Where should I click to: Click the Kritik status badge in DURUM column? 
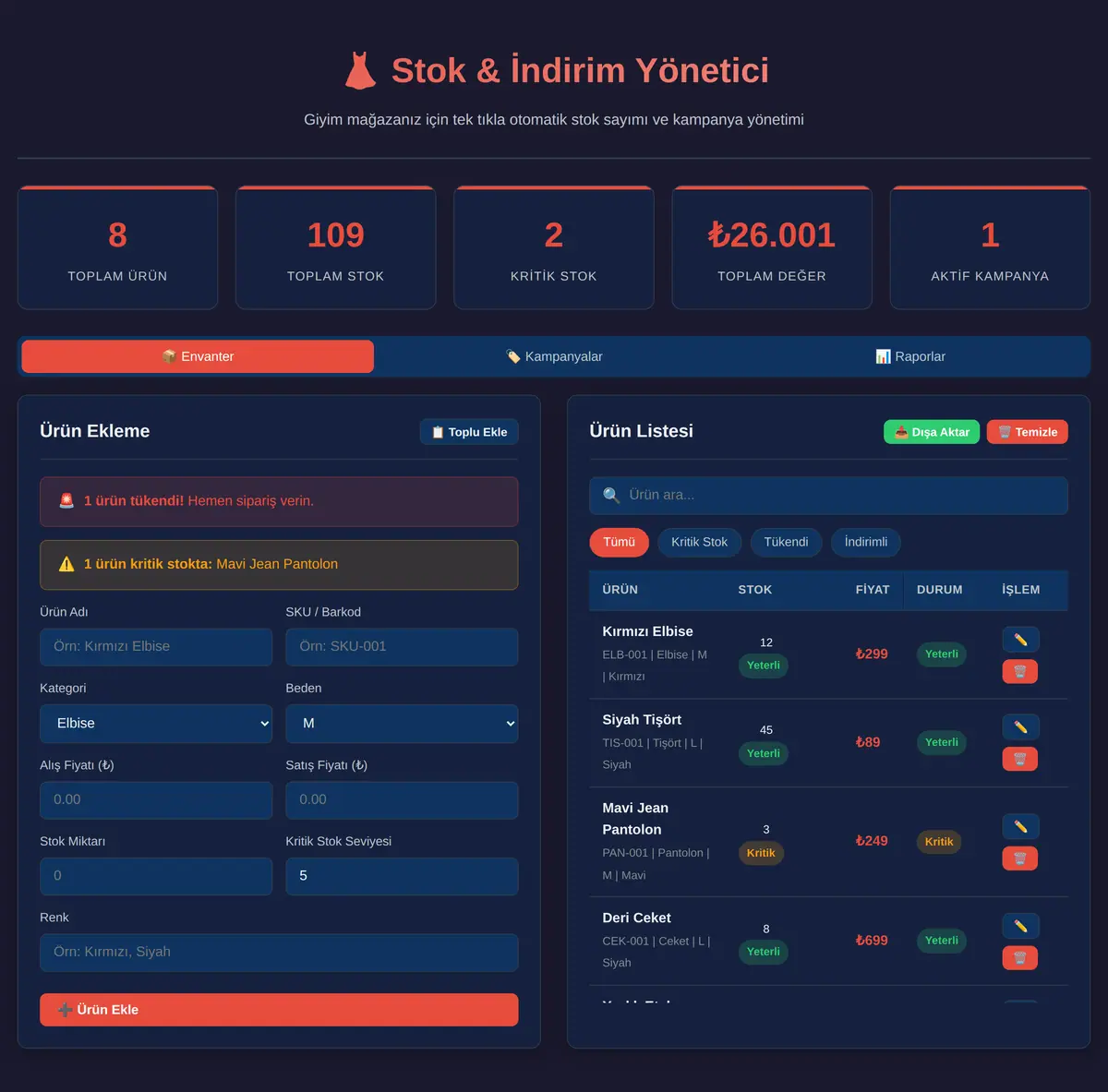(x=939, y=842)
